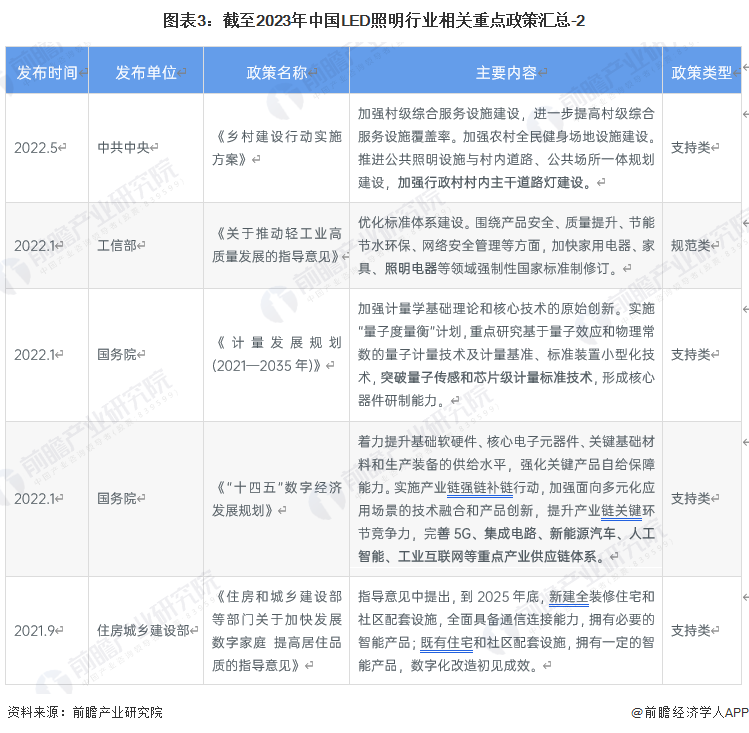This screenshot has width=749, height=733.
Task: Select the 工信部 issuer cell
Action: (117, 245)
